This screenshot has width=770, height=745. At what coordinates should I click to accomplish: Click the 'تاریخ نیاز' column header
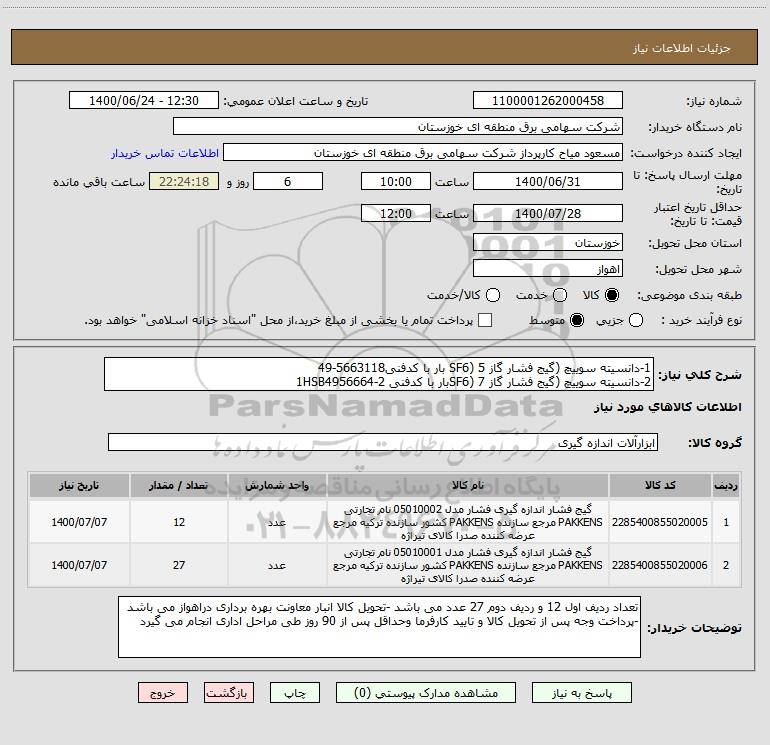(79, 485)
